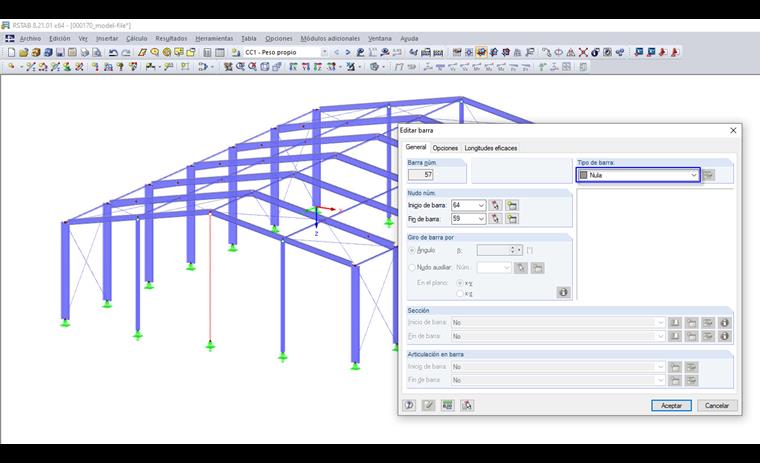Open the Tabla menu

[249, 38]
